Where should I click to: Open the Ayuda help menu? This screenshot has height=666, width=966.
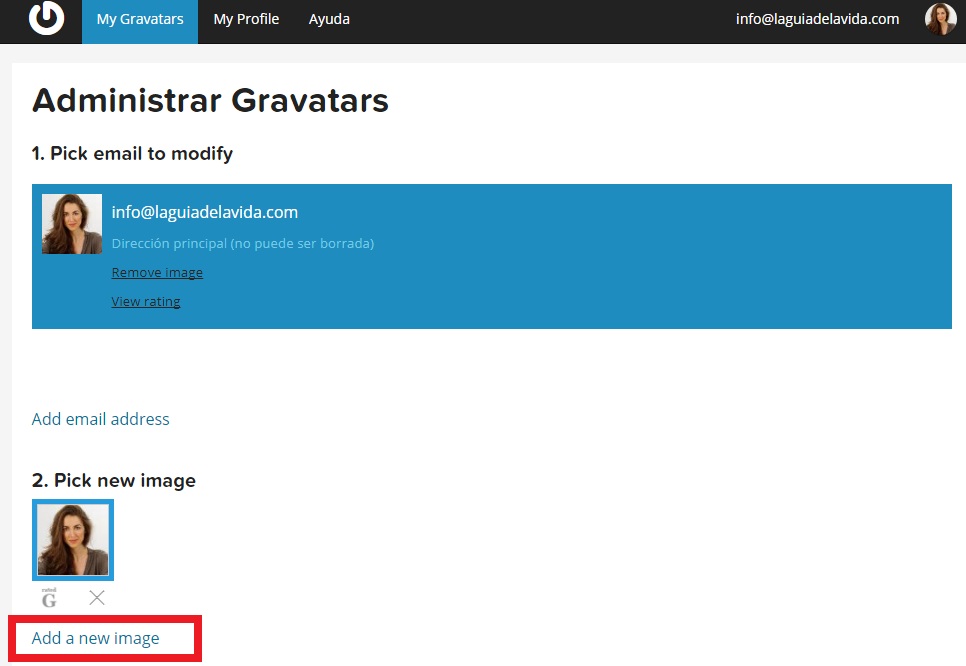329,19
